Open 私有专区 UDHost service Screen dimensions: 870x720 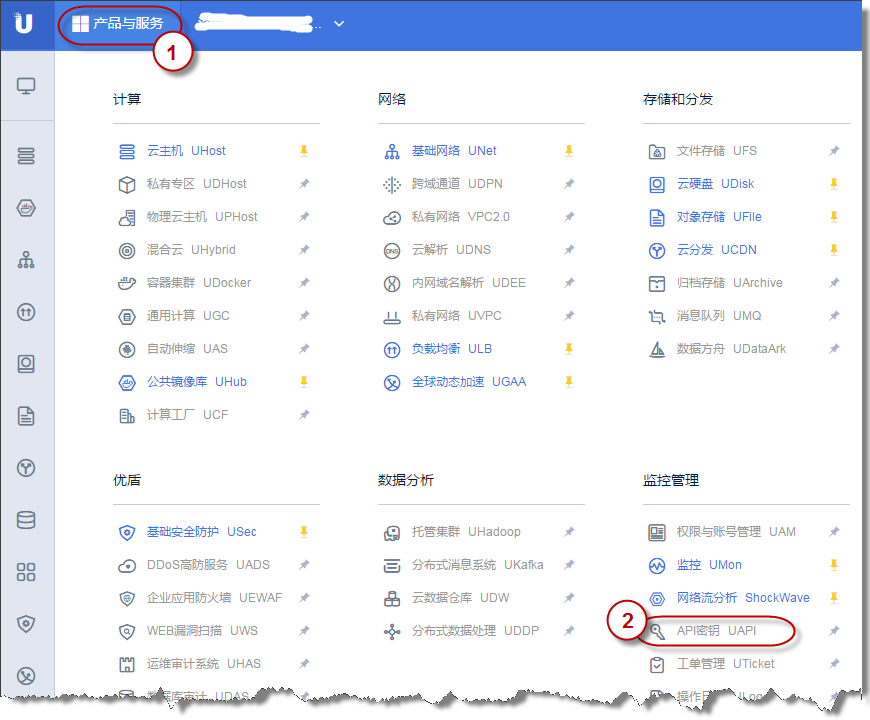pyautogui.click(x=196, y=184)
